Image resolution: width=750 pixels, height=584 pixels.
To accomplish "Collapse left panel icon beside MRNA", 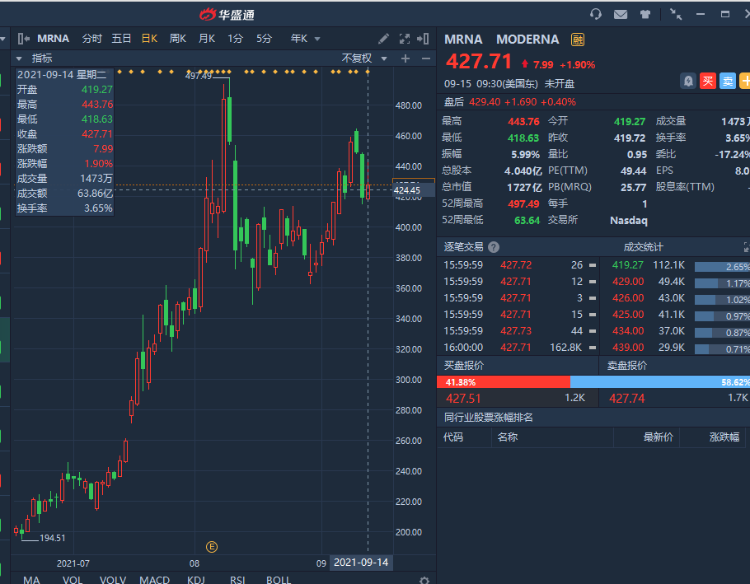I will (x=23, y=39).
